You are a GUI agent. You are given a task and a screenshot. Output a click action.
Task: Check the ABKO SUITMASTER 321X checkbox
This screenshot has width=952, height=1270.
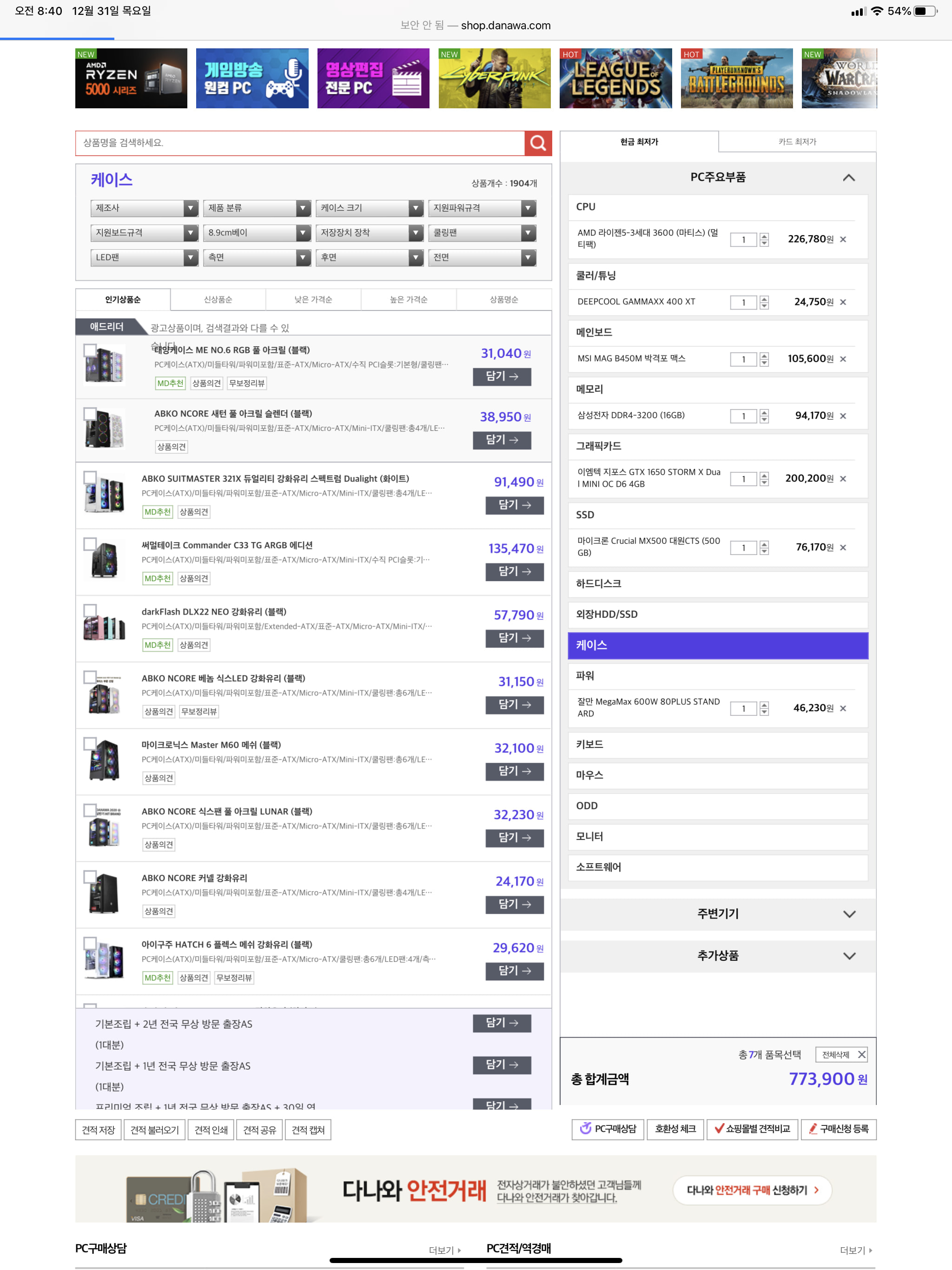(90, 477)
